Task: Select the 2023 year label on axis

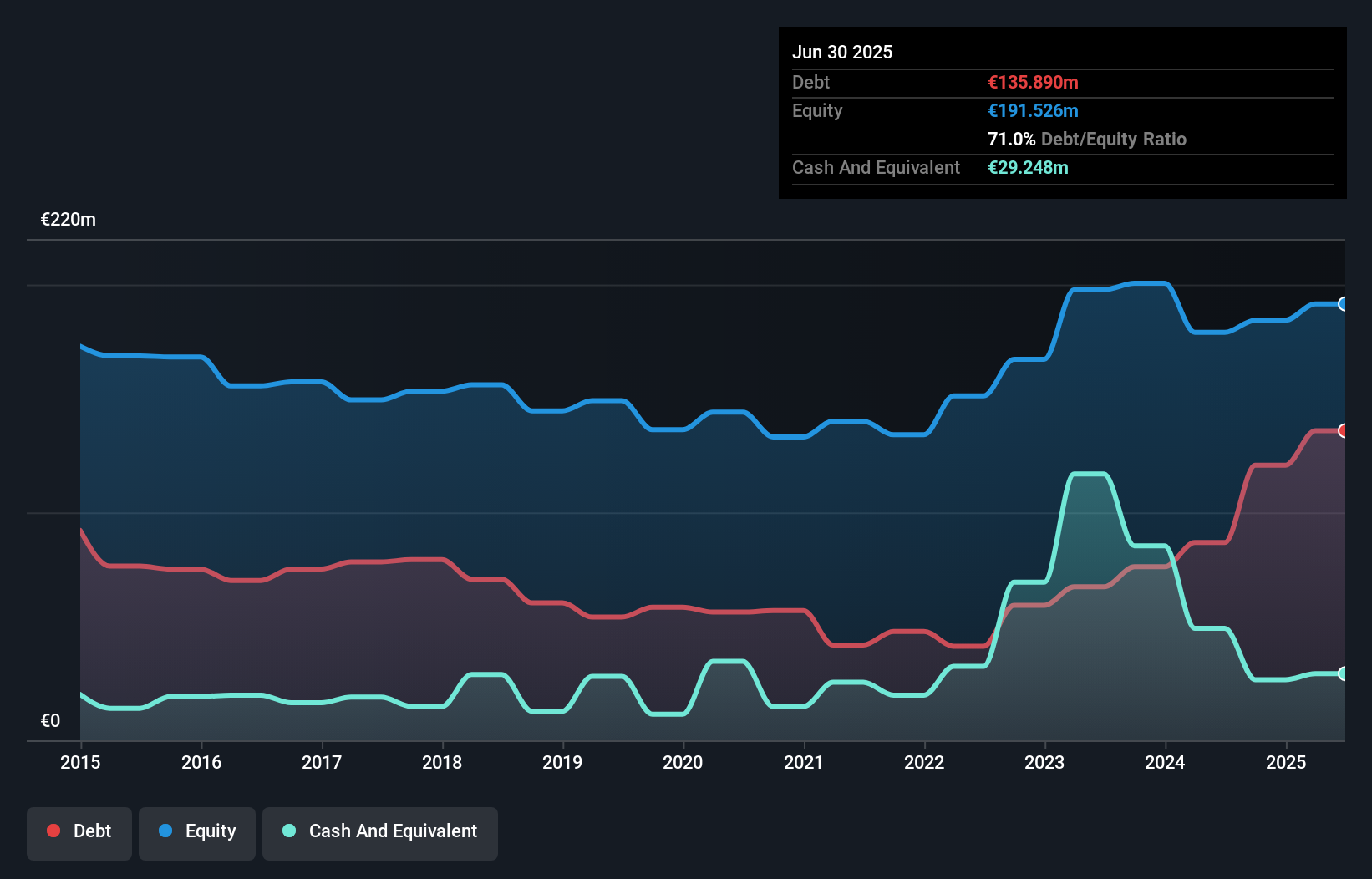Action: (1044, 762)
